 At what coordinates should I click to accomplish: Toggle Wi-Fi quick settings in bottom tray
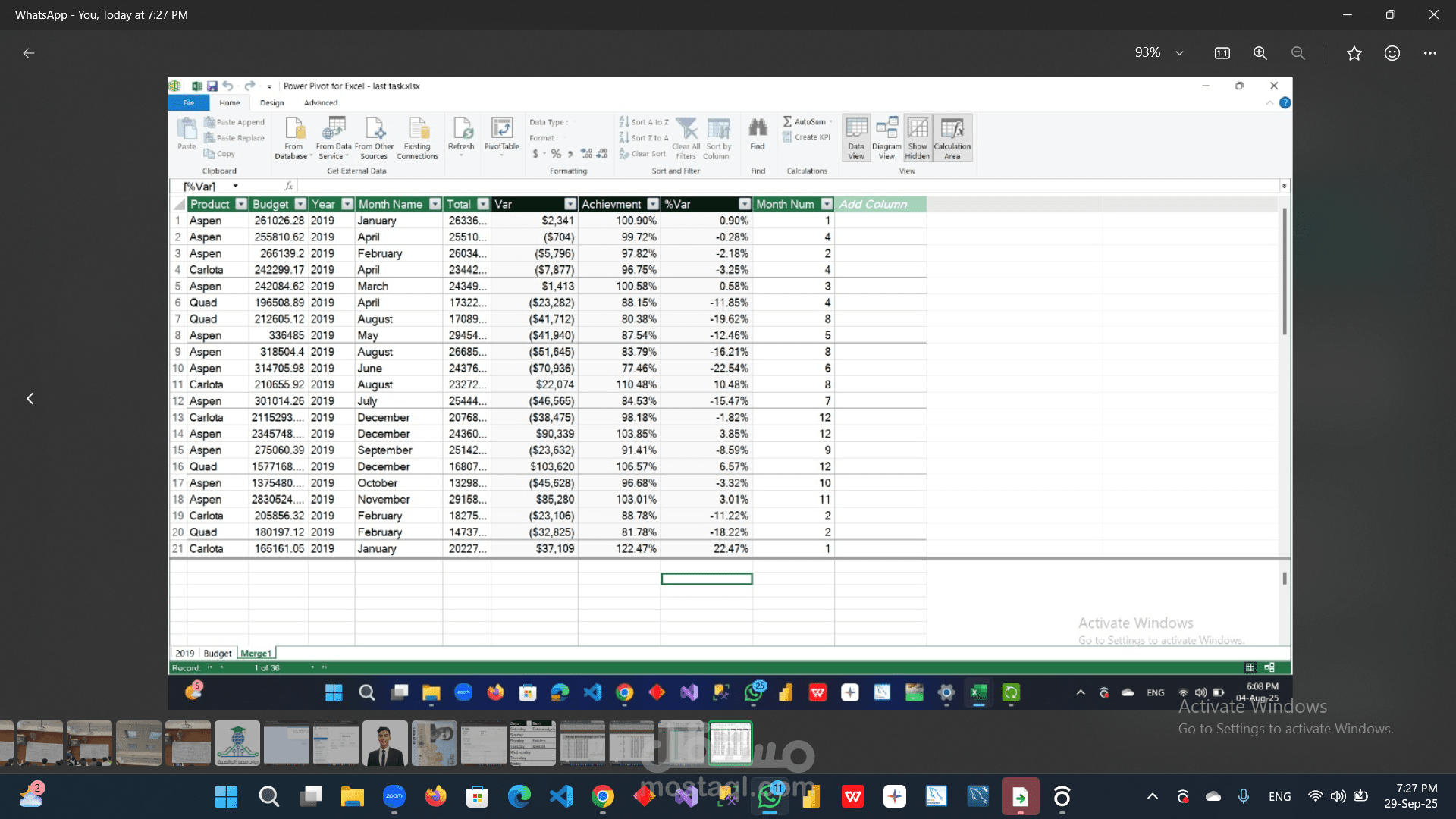1315,796
